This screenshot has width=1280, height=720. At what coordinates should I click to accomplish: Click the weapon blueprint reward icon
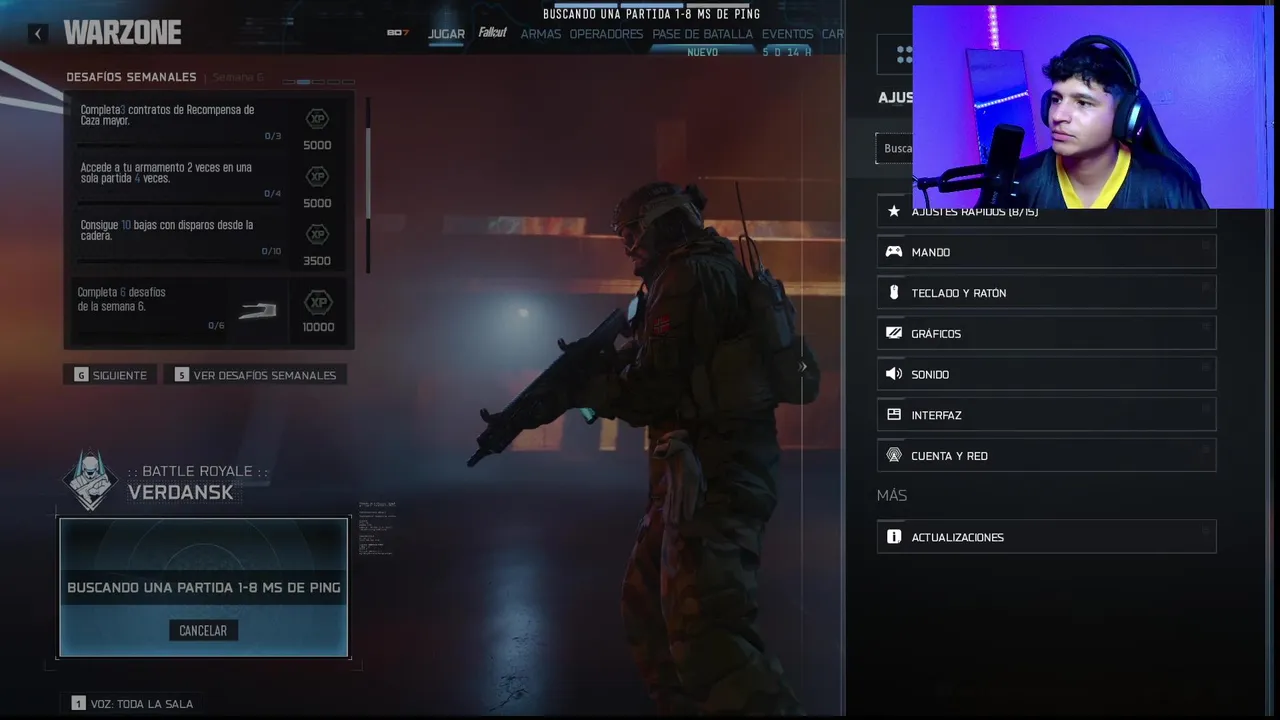pos(257,311)
